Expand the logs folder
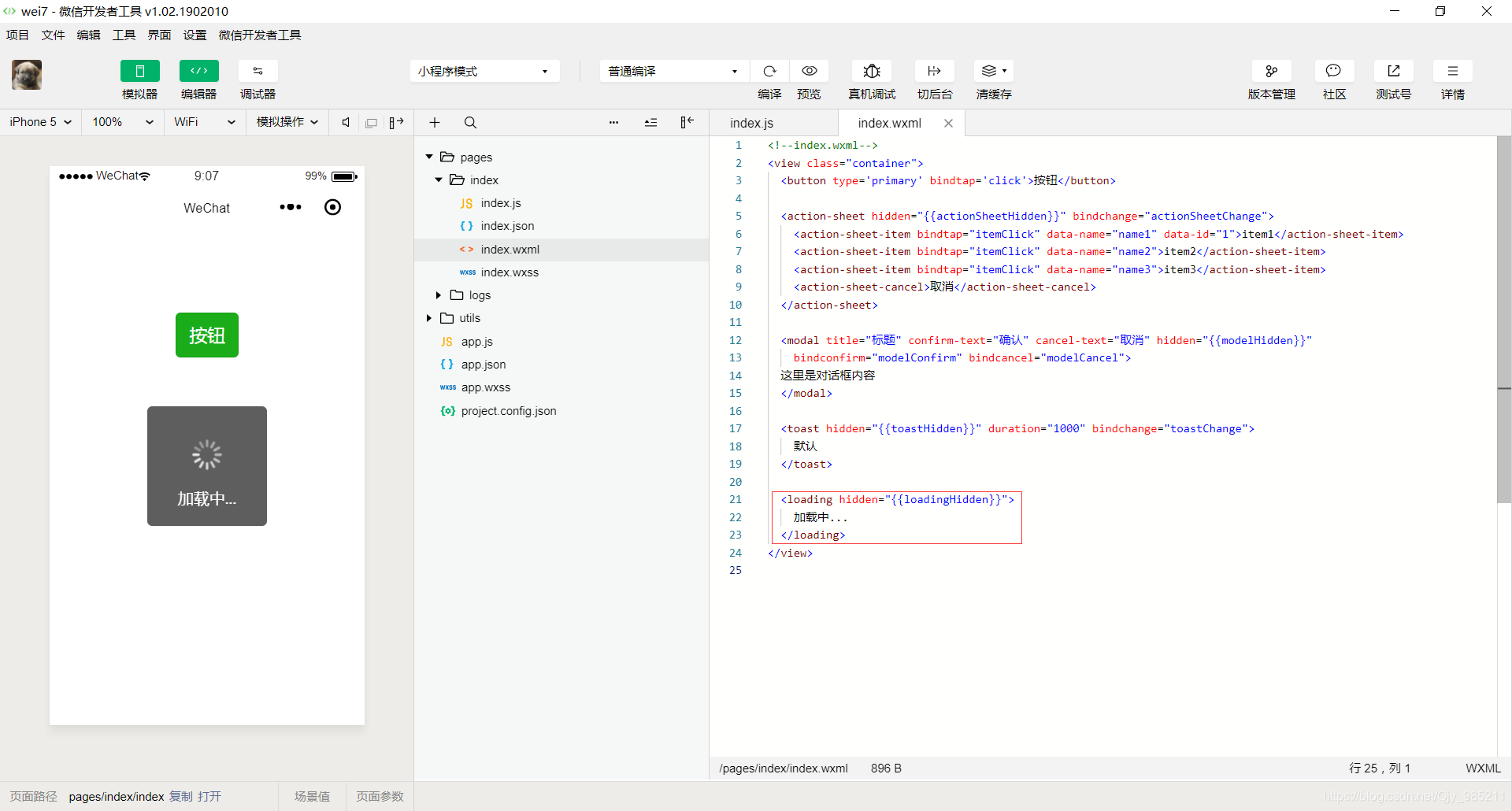The height and width of the screenshot is (811, 1512). click(439, 294)
